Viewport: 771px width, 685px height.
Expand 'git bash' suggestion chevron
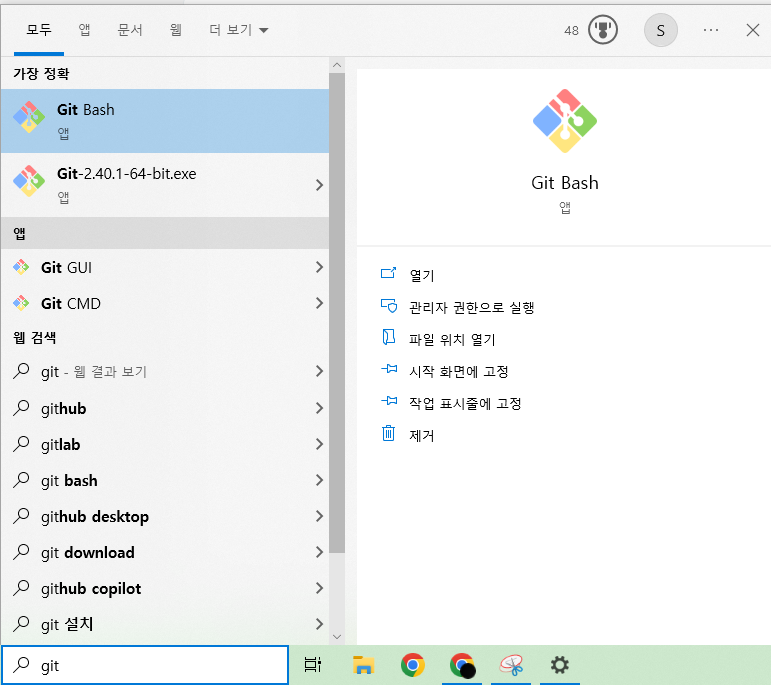click(x=319, y=480)
